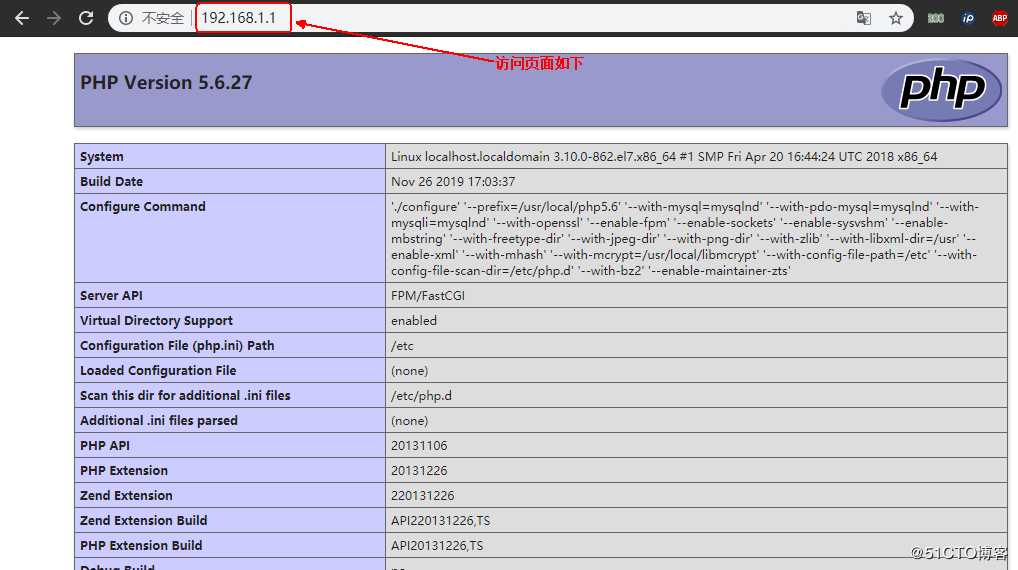
Task: Select the 'Zend Extension Build' label
Action: click(143, 521)
